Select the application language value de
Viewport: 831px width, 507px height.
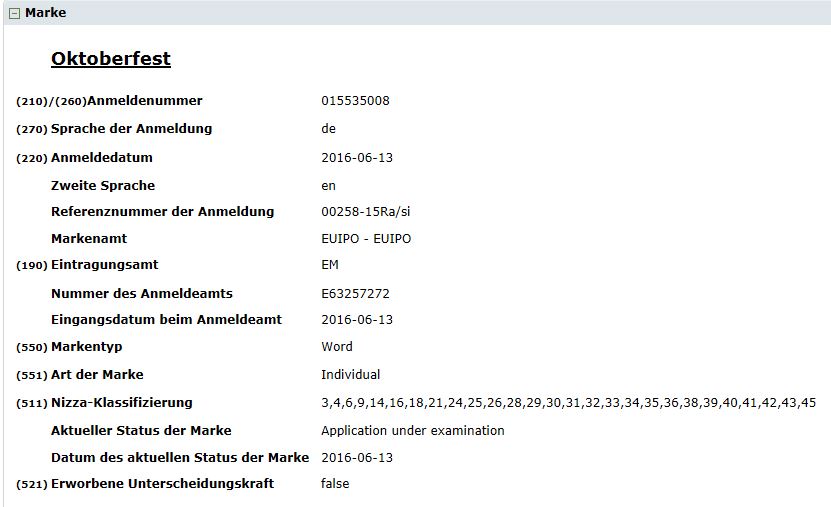tap(328, 129)
